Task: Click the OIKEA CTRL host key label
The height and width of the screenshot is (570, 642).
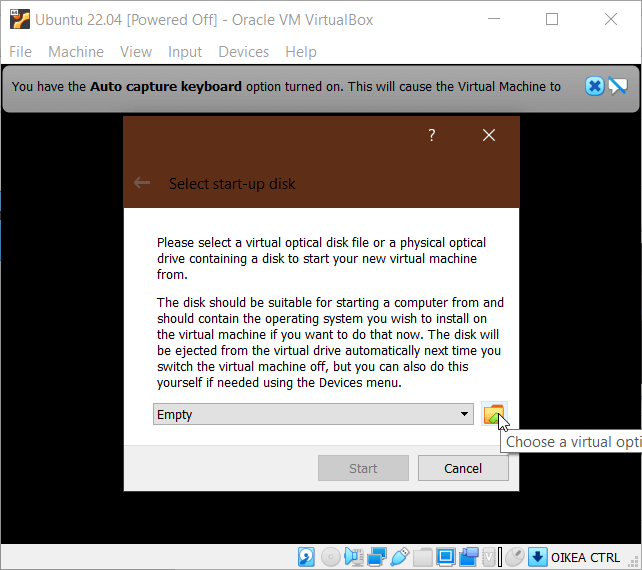Action: (x=585, y=558)
